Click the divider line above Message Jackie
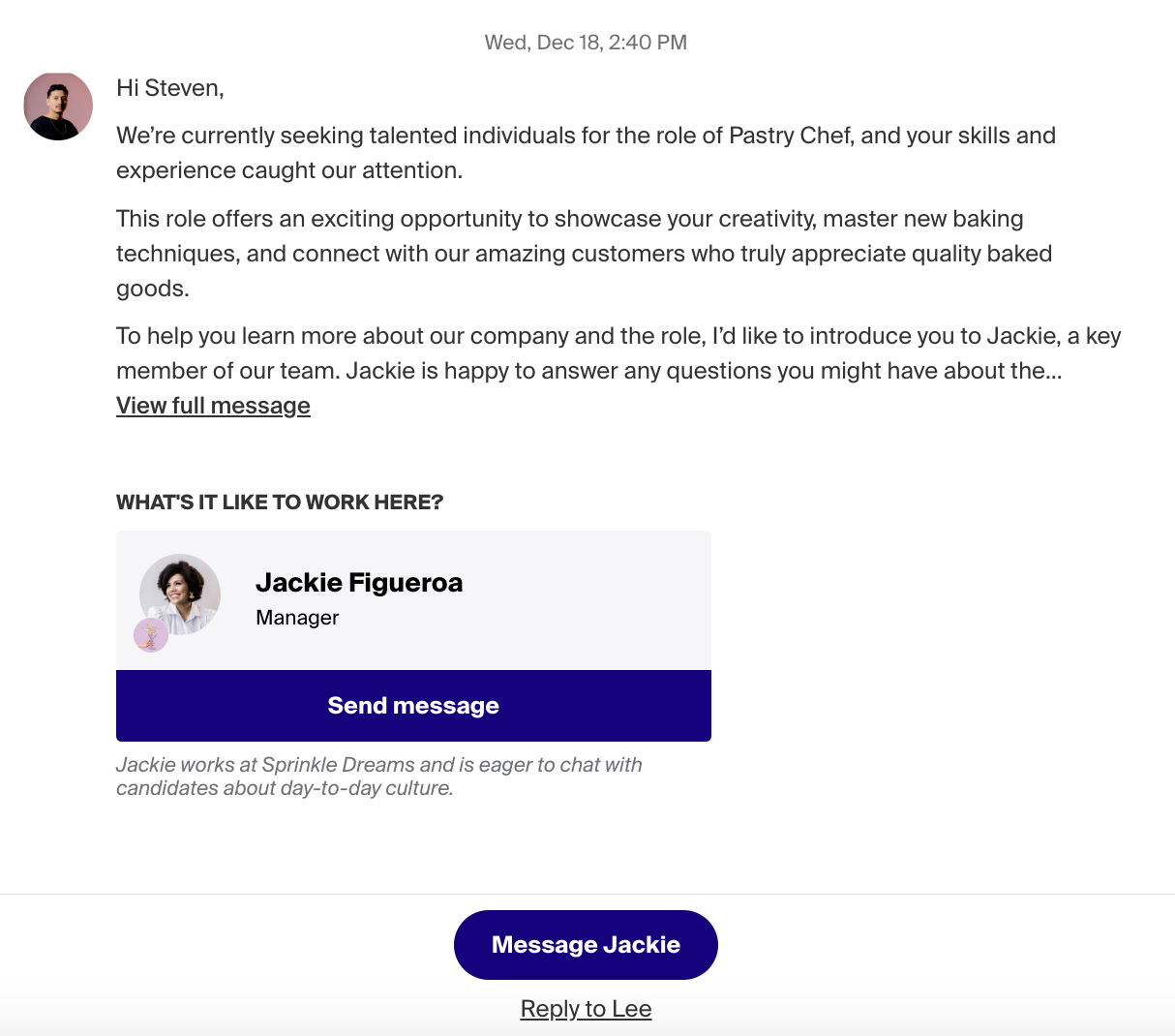Image resolution: width=1175 pixels, height=1036 pixels. tap(587, 894)
